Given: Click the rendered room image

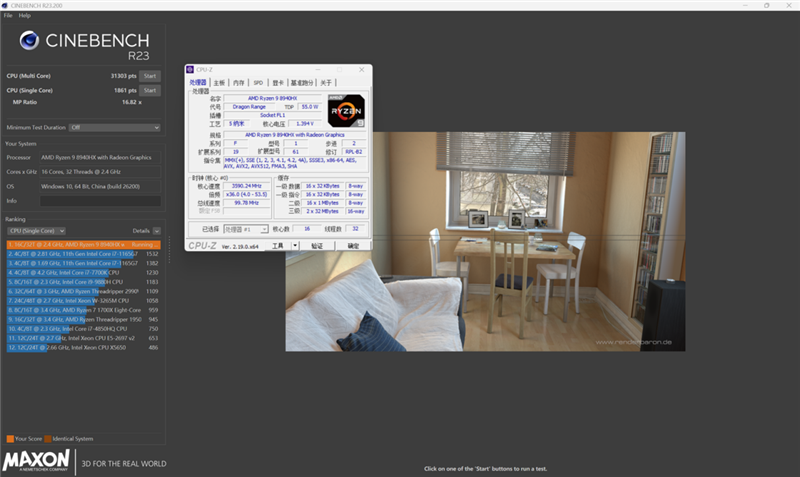Looking at the screenshot, I should coord(485,242).
